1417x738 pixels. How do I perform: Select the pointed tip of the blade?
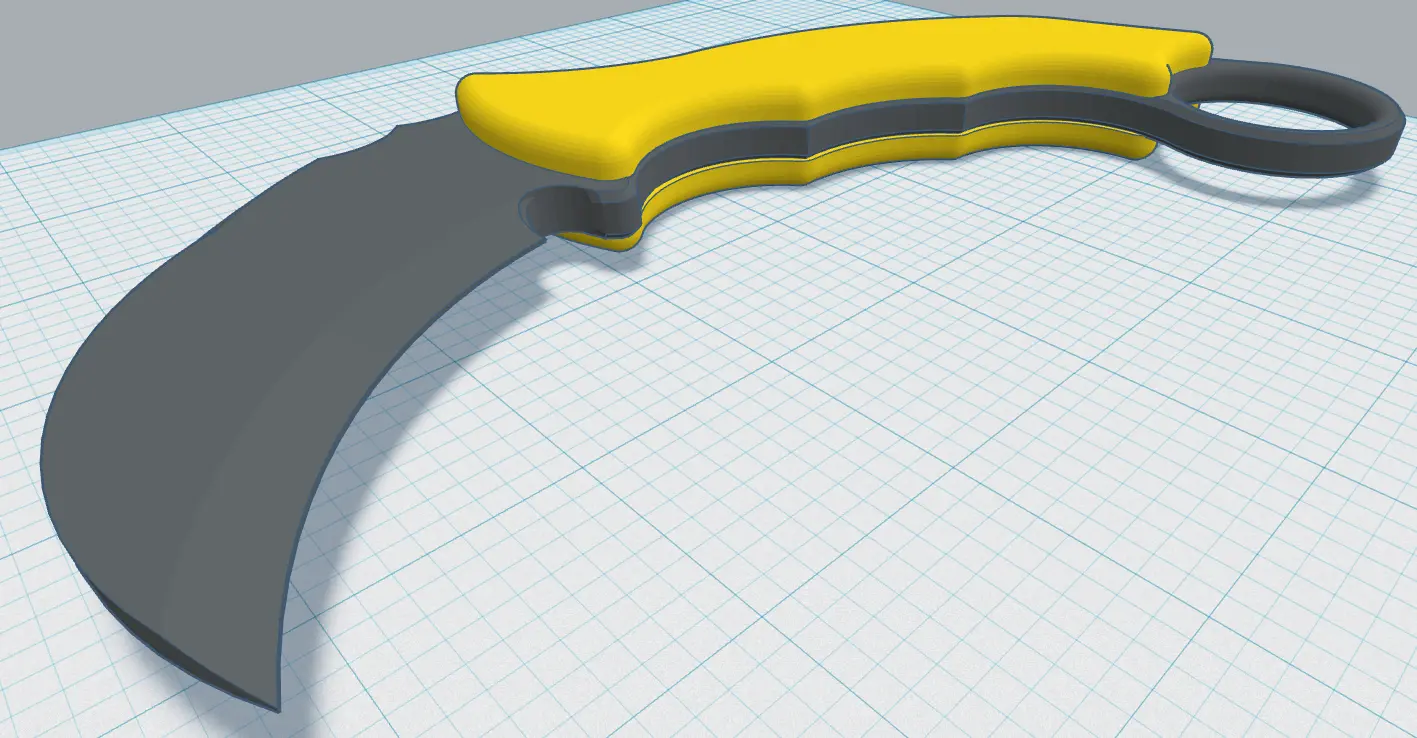click(268, 703)
